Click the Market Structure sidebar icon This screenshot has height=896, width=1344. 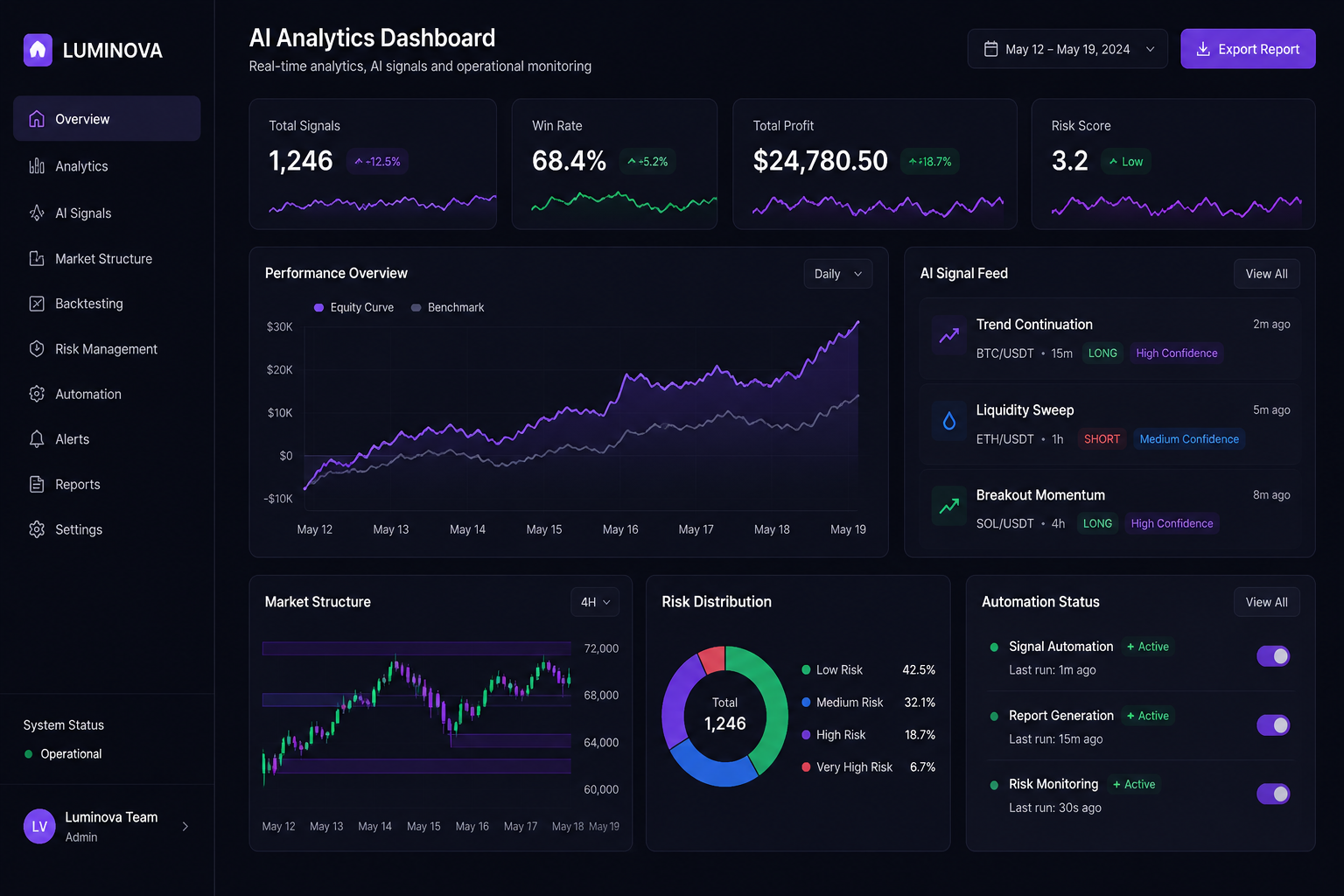[x=37, y=258]
